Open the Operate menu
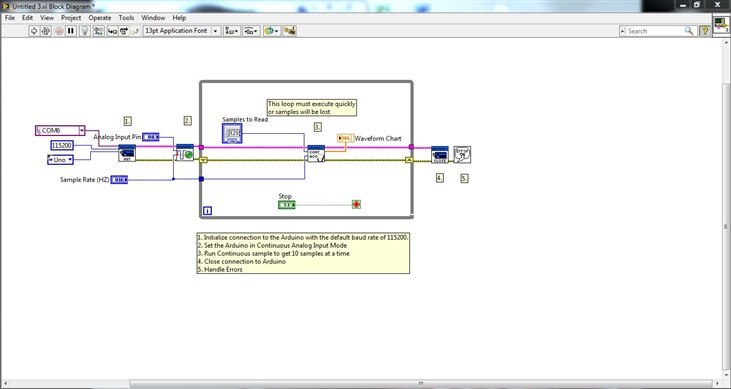Viewport: 731px width, 389px height. [x=100, y=18]
